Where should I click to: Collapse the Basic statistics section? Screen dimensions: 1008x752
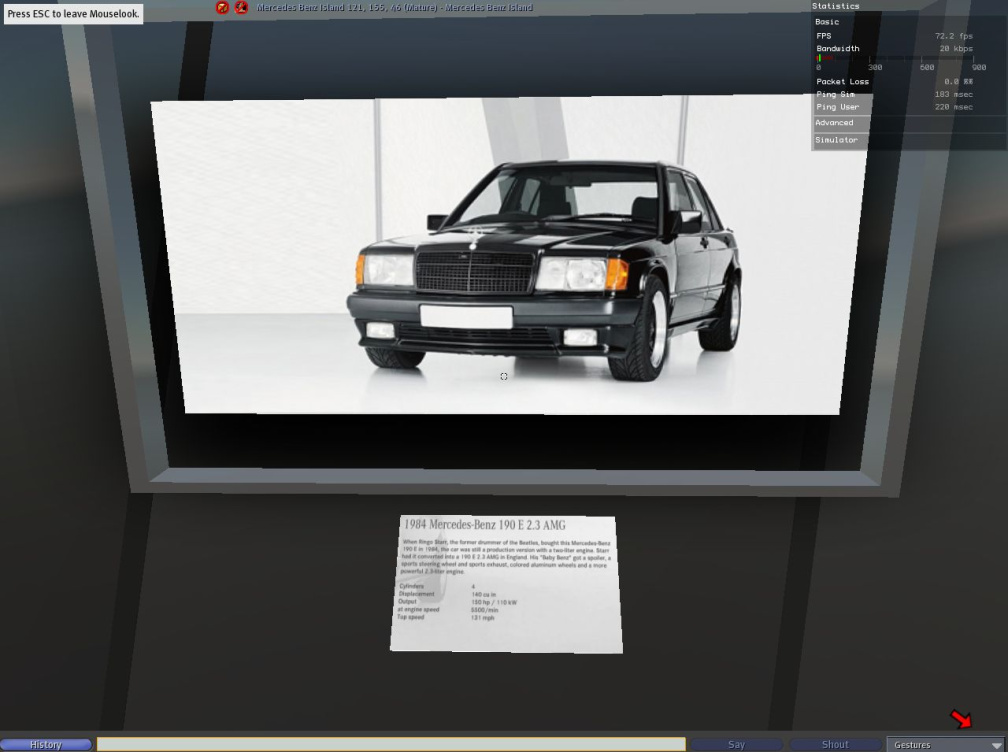(827, 22)
